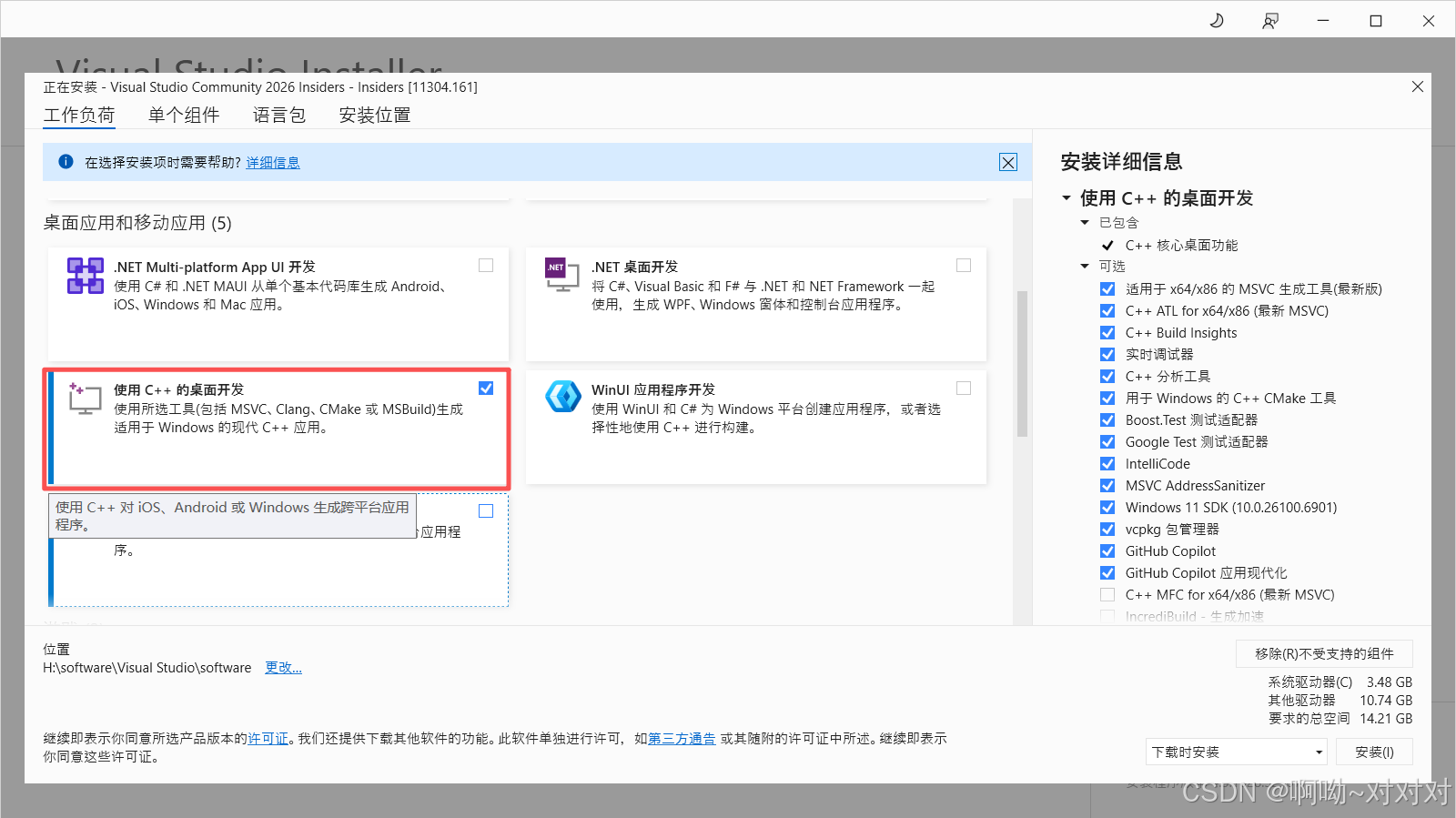Viewport: 1456px width, 818px height.
Task: Open the 详细信息 help link
Action: (x=273, y=163)
